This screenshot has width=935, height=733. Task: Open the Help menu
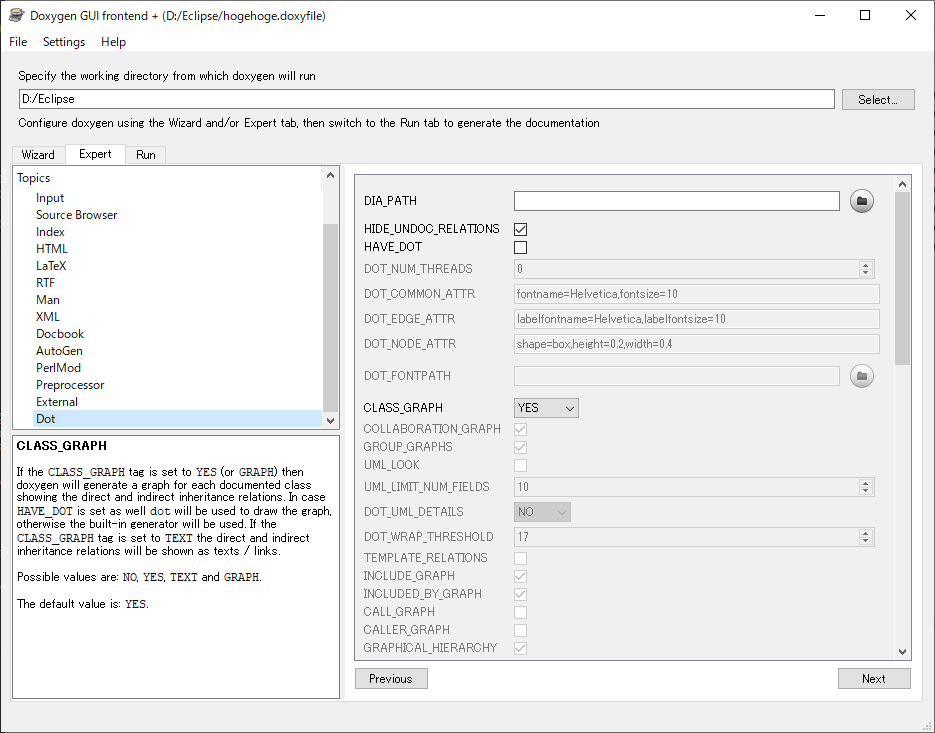coord(113,42)
